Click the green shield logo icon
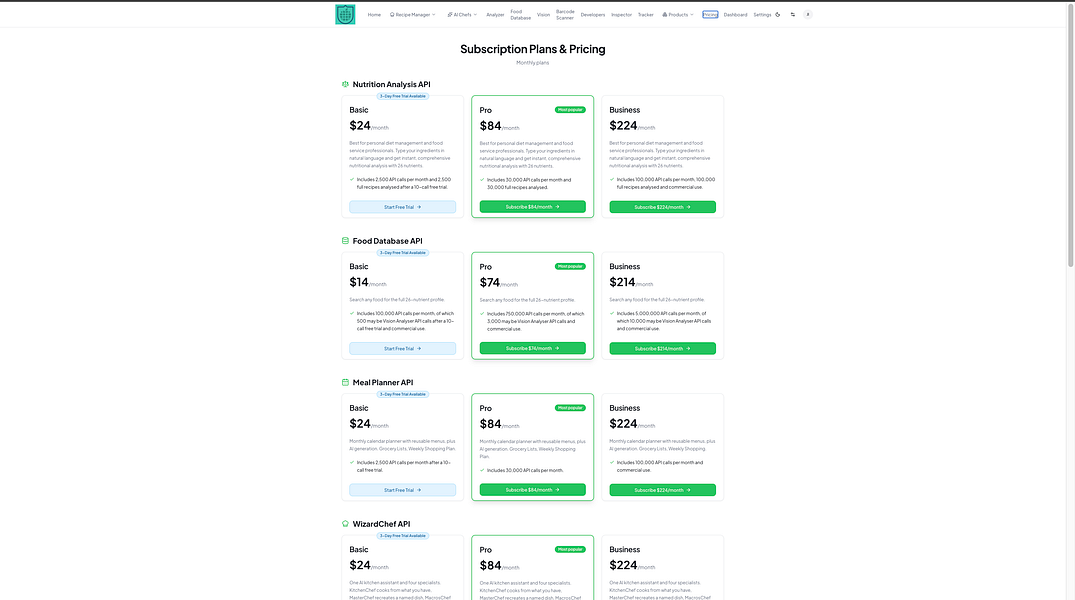 pos(345,14)
